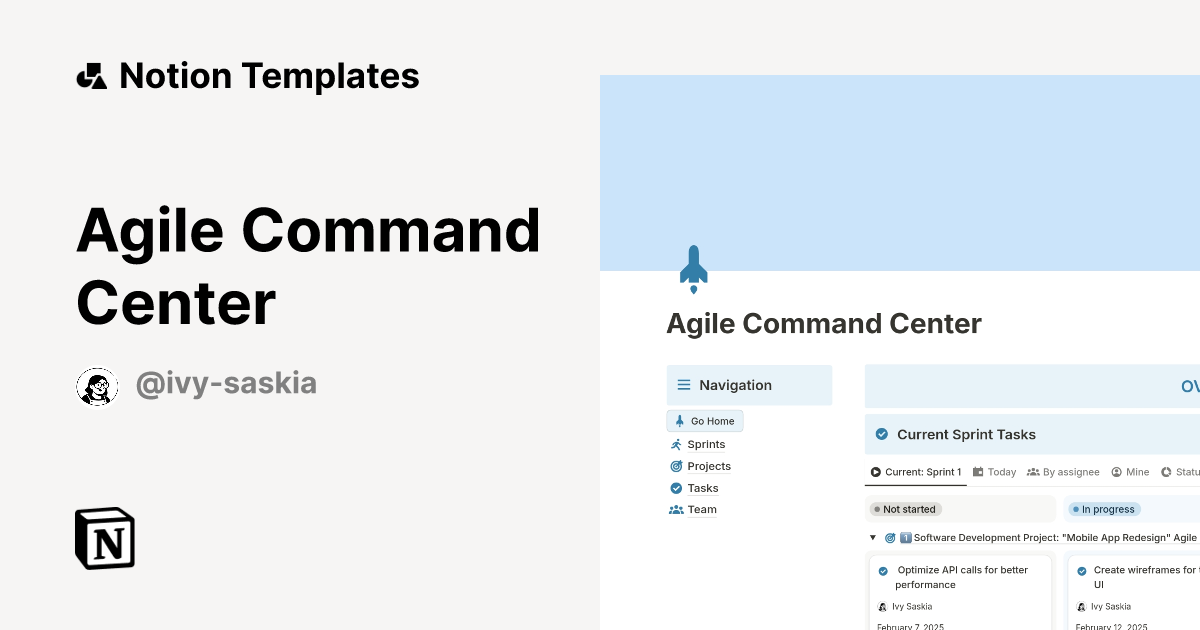Click the people icon next to Team
The height and width of the screenshot is (630, 1200).
(x=679, y=510)
